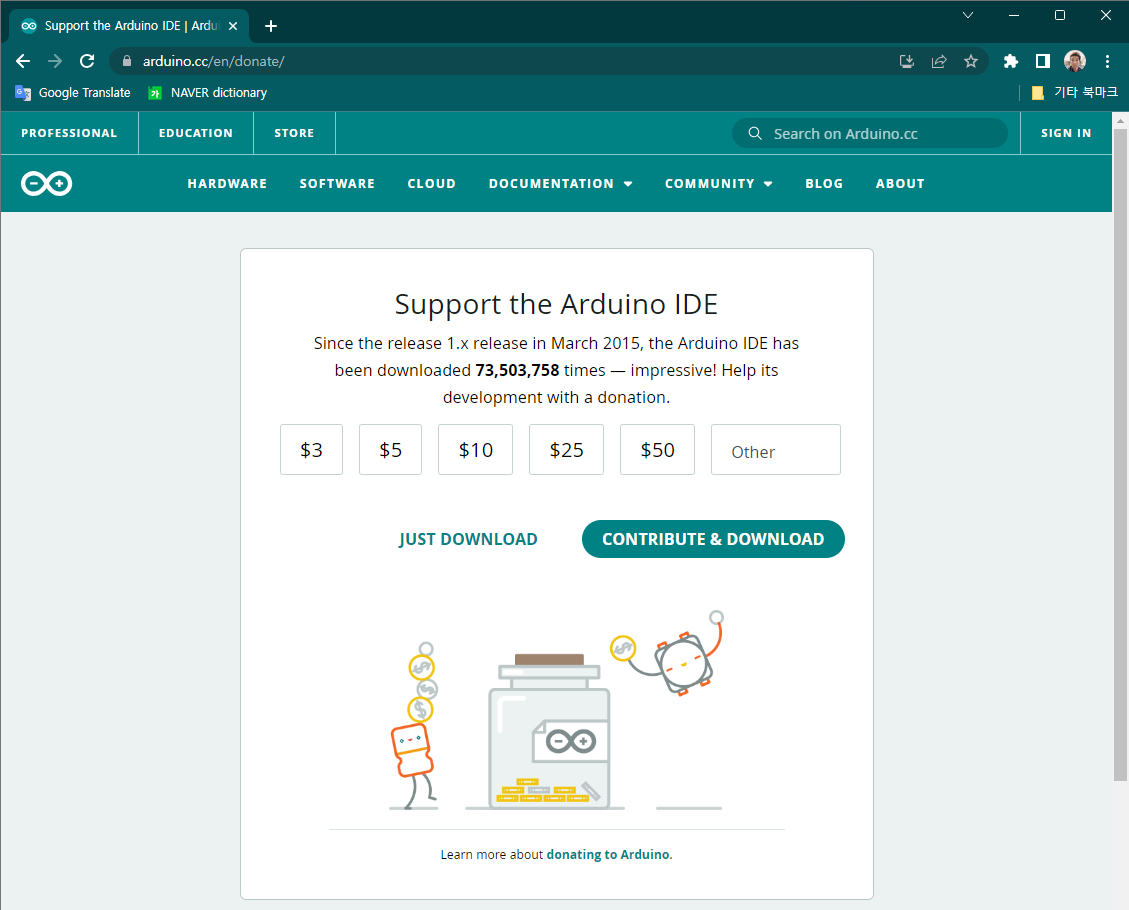Open the Education section
1129x910 pixels.
click(196, 133)
